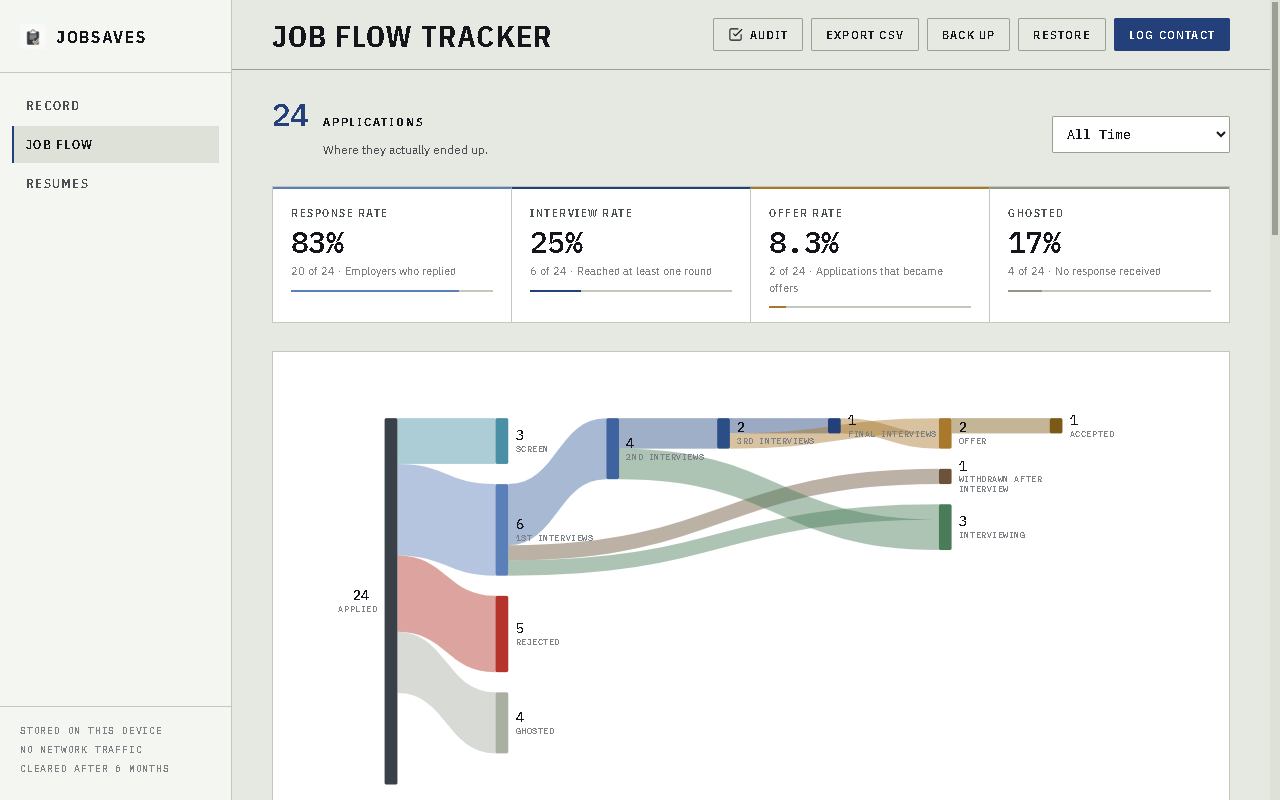Click the Withdrawn After Interview node
This screenshot has height=800, width=1280.
pos(946,476)
